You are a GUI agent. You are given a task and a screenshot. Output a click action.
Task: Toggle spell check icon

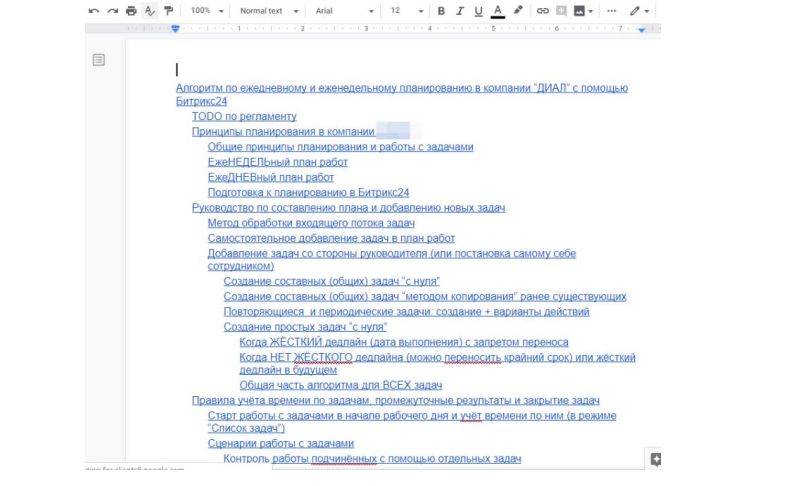click(x=149, y=11)
